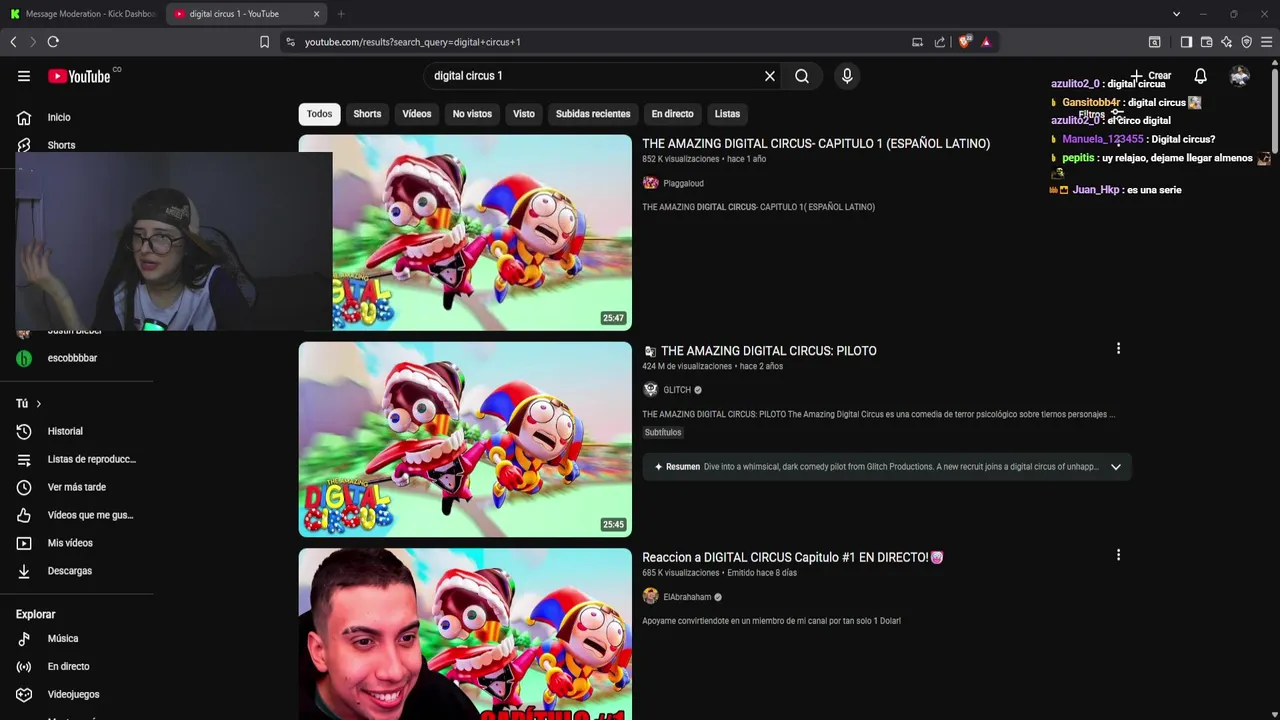Click the browser address bar URL
The image size is (1280, 720).
(x=412, y=42)
